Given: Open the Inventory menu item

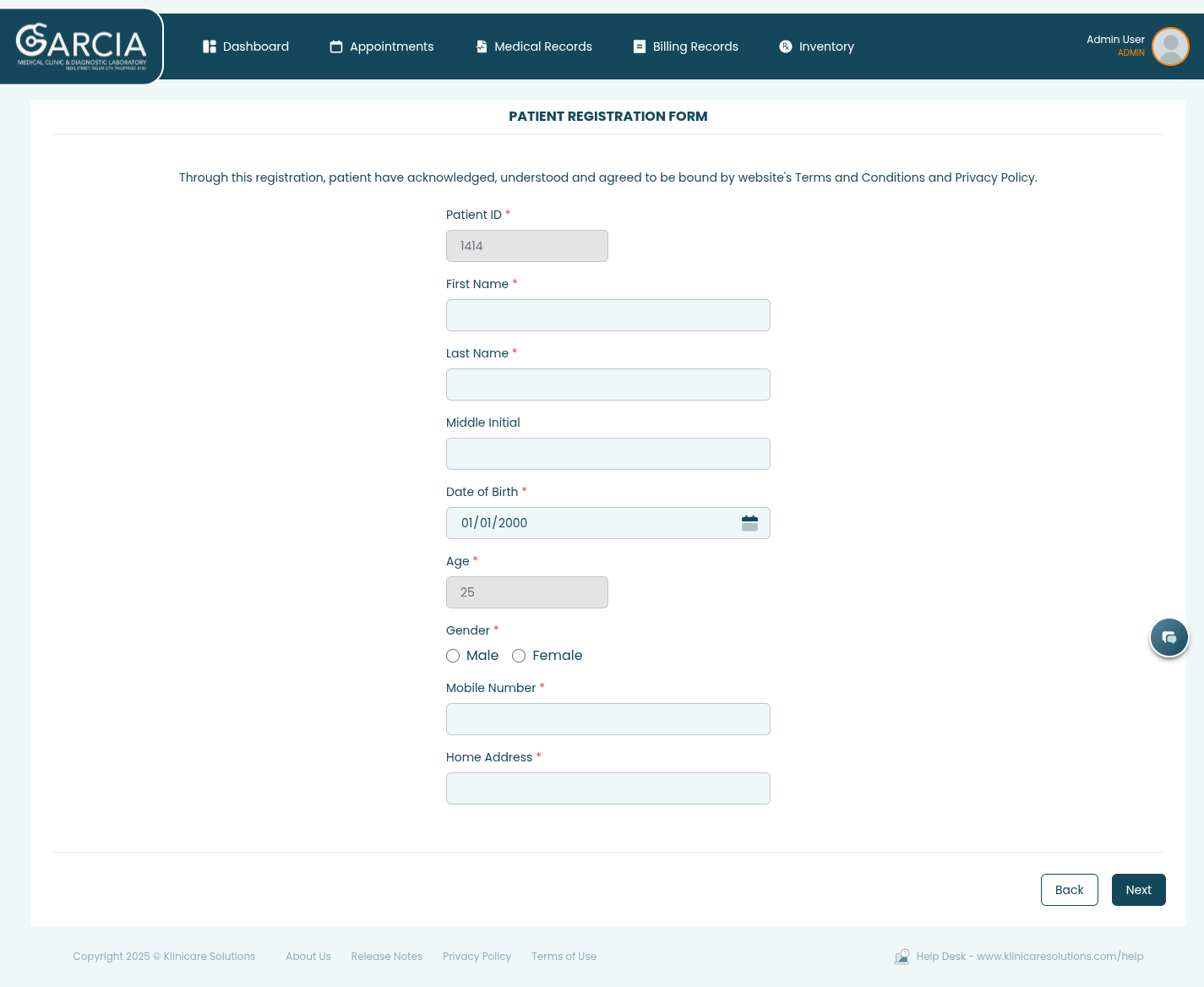Looking at the screenshot, I should pyautogui.click(x=825, y=46).
